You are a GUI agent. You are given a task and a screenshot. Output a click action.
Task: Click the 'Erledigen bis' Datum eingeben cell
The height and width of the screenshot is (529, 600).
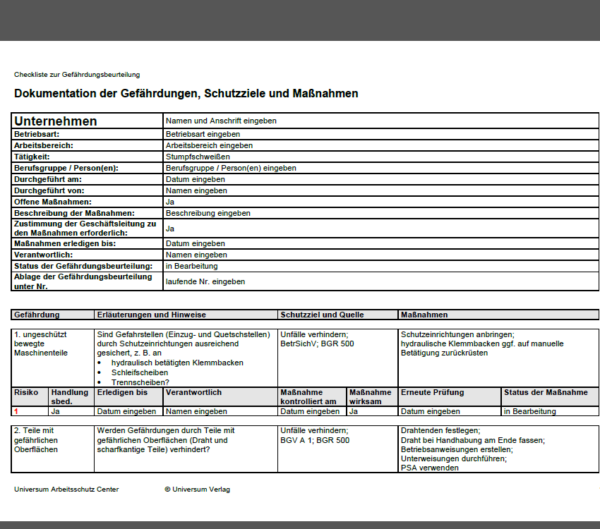129,411
